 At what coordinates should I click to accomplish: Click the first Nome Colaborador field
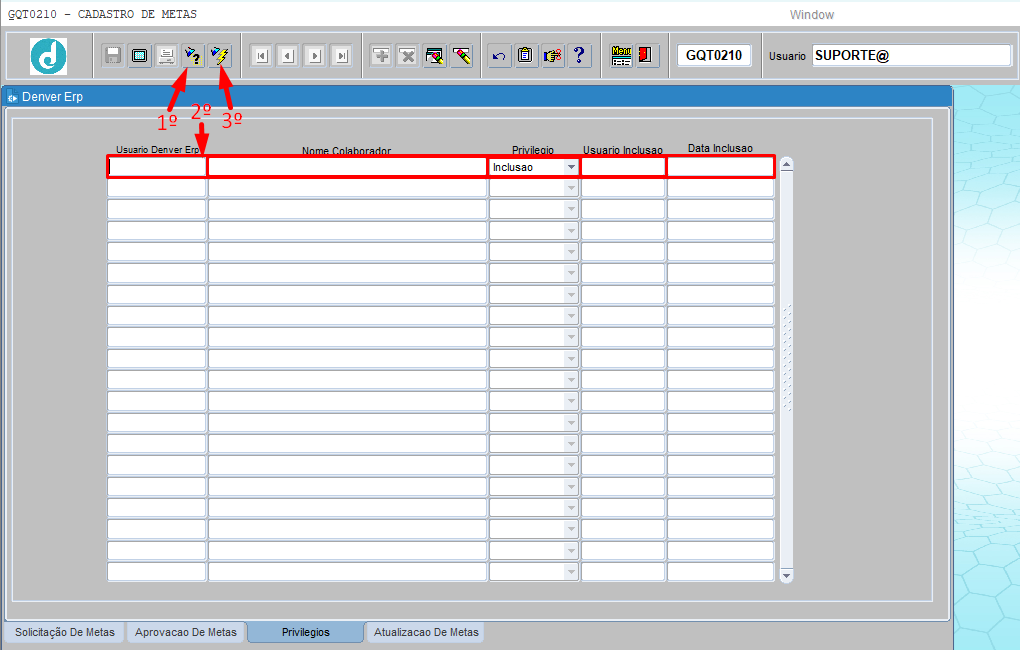pos(346,167)
